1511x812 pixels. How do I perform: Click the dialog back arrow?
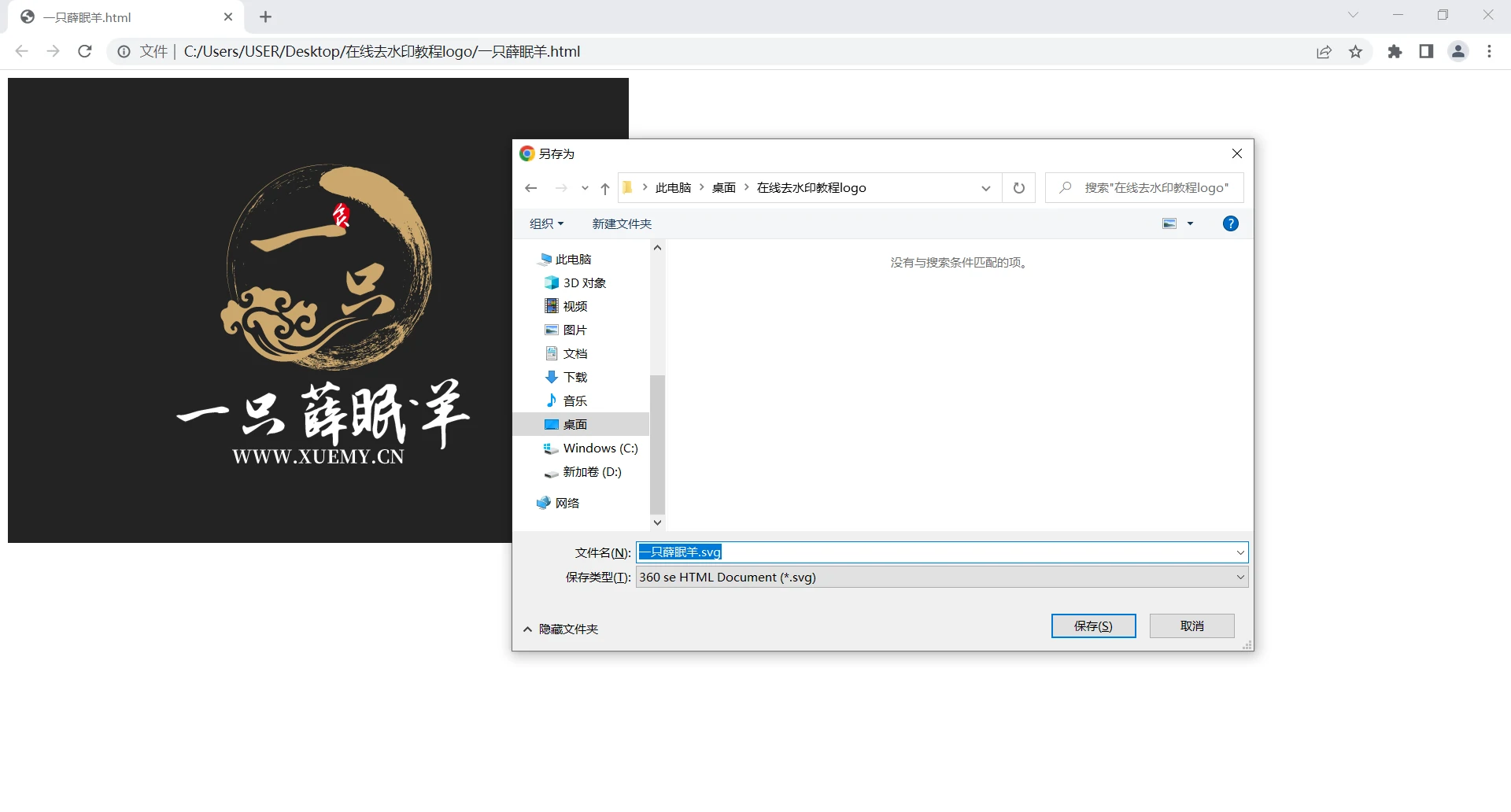[x=531, y=187]
